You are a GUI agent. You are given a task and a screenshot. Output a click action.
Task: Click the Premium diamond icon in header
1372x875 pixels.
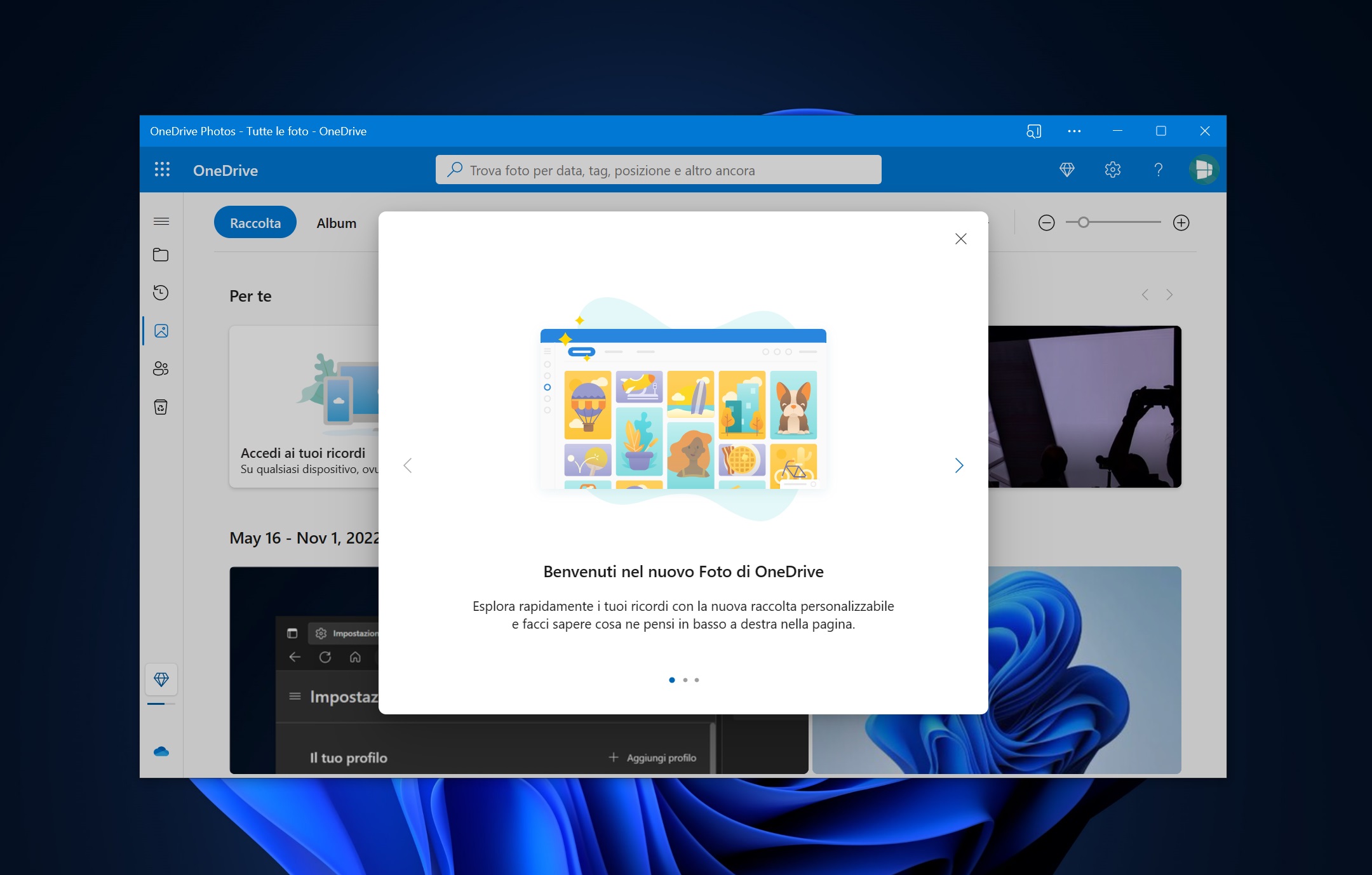click(x=1067, y=170)
